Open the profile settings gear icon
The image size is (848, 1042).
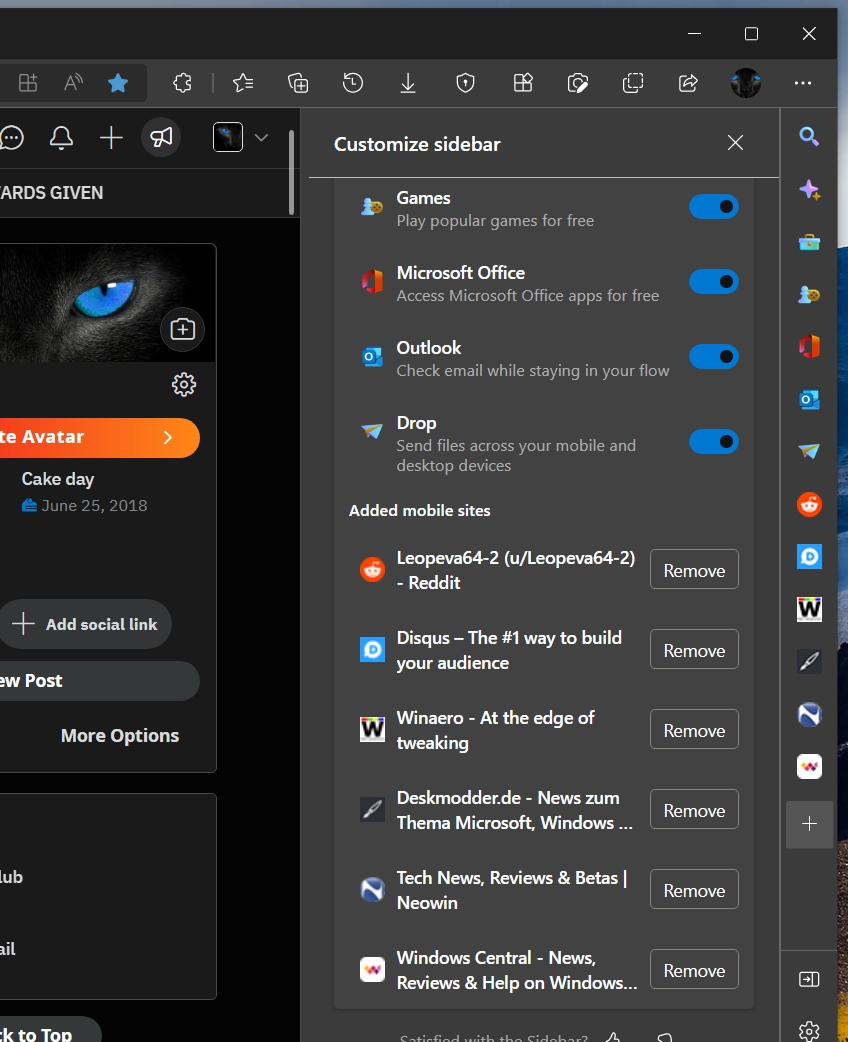point(184,384)
